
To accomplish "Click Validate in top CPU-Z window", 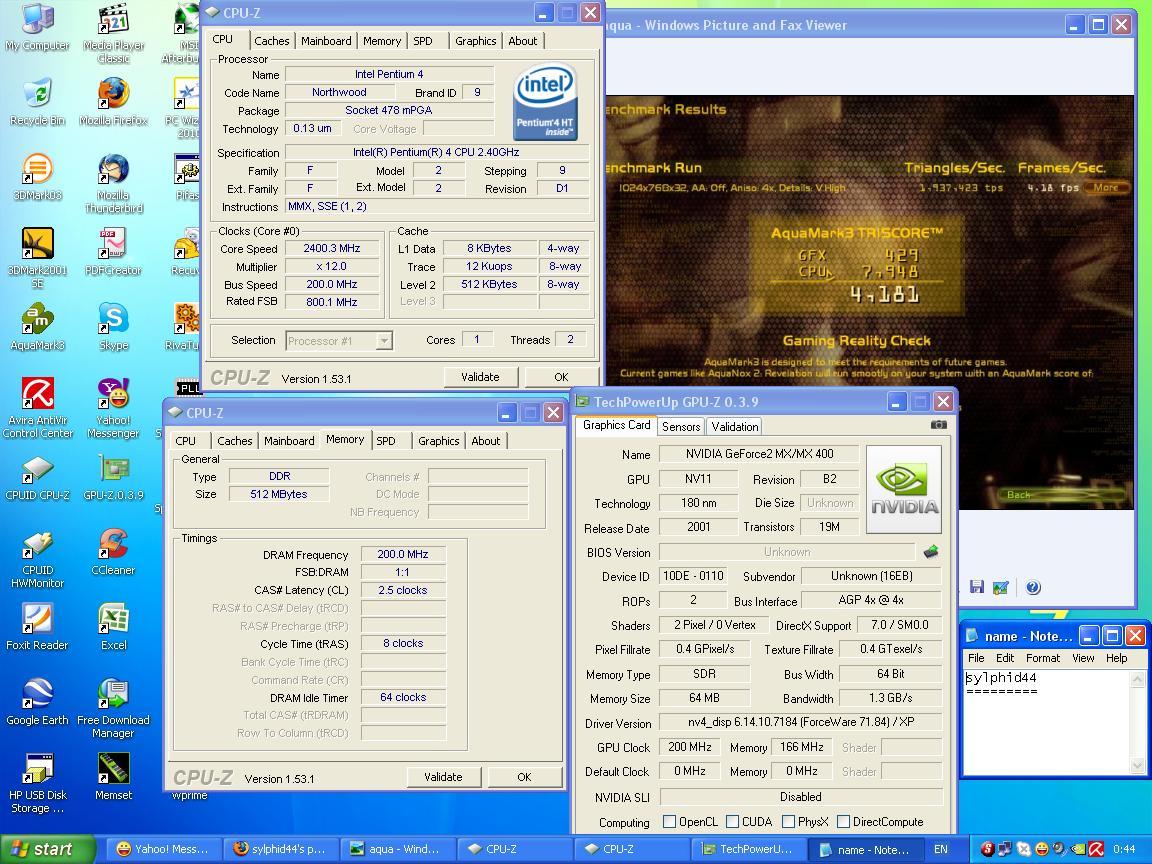I will (x=480, y=377).
